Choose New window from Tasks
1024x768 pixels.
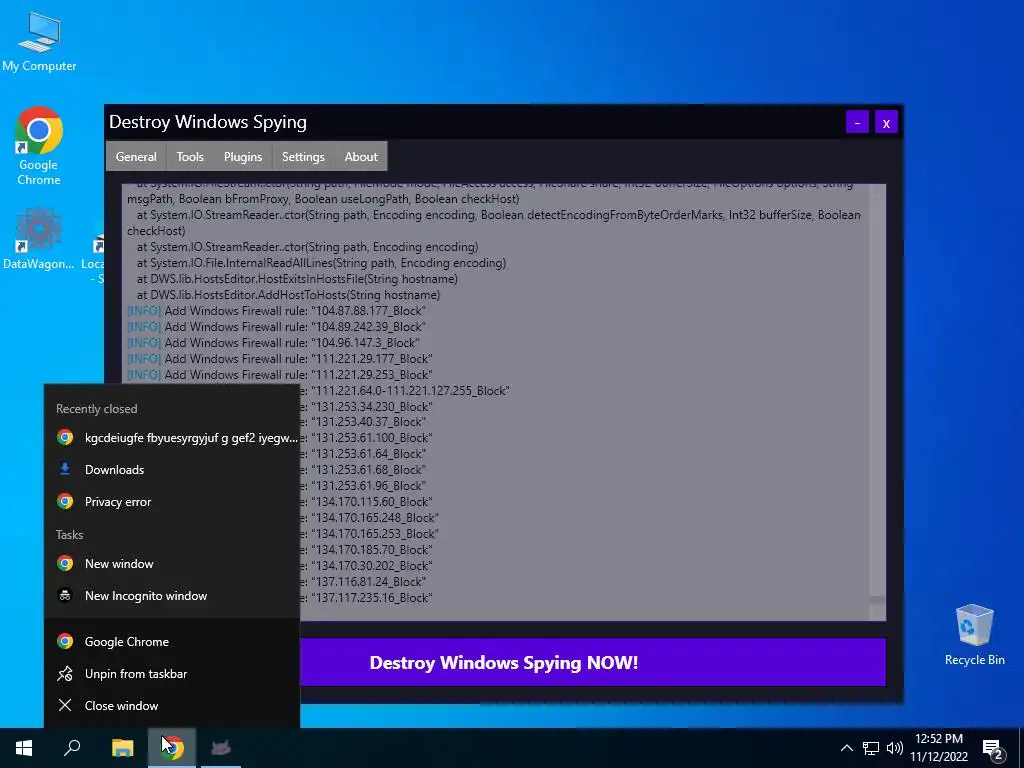[x=172, y=564]
